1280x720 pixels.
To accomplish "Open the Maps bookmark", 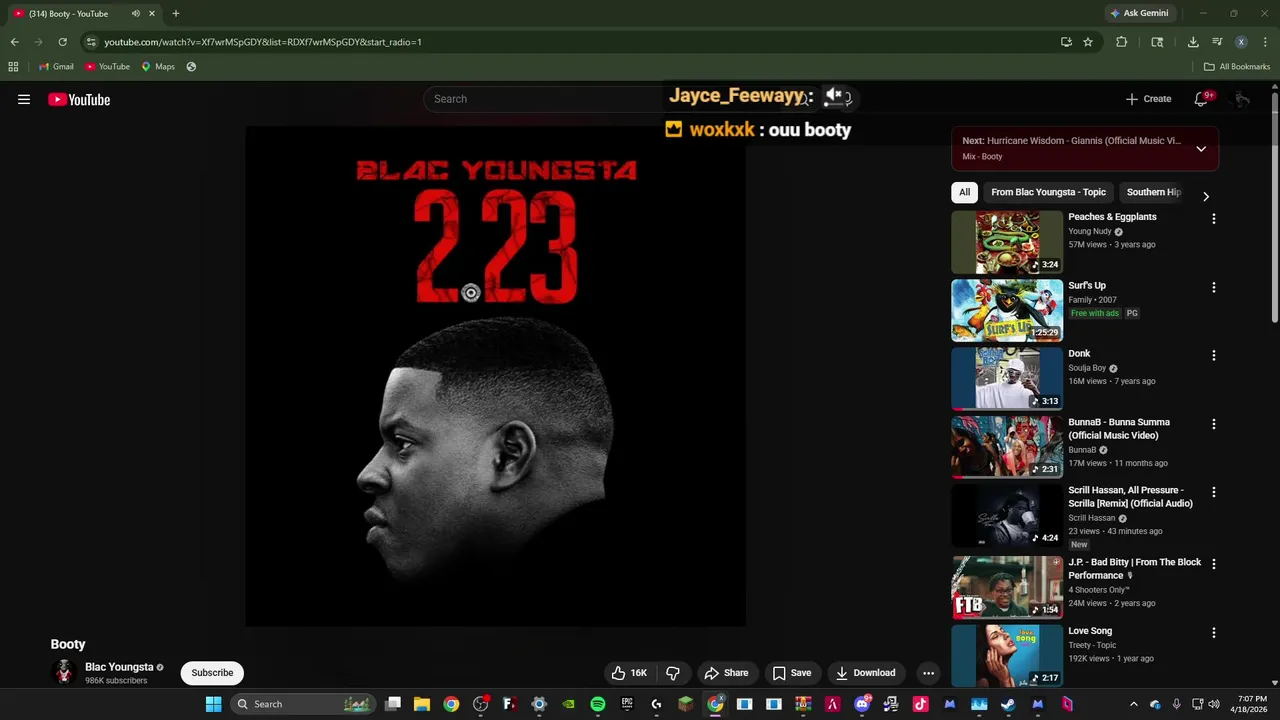I will [x=157, y=67].
